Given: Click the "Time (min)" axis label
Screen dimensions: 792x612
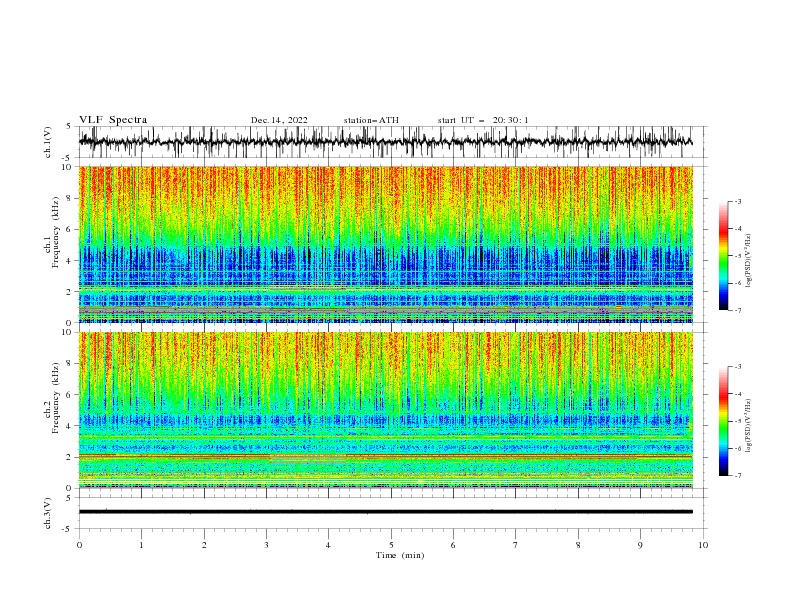Looking at the screenshot, I should coord(400,555).
